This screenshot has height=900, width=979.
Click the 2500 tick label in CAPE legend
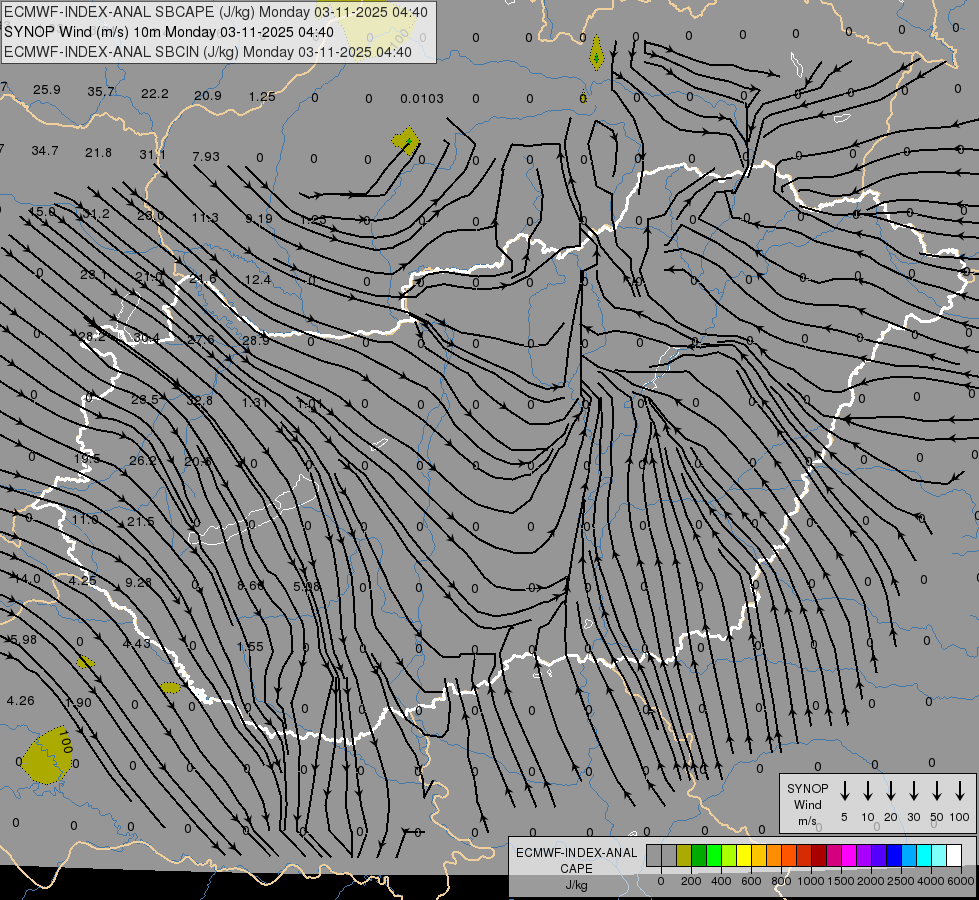(900, 881)
